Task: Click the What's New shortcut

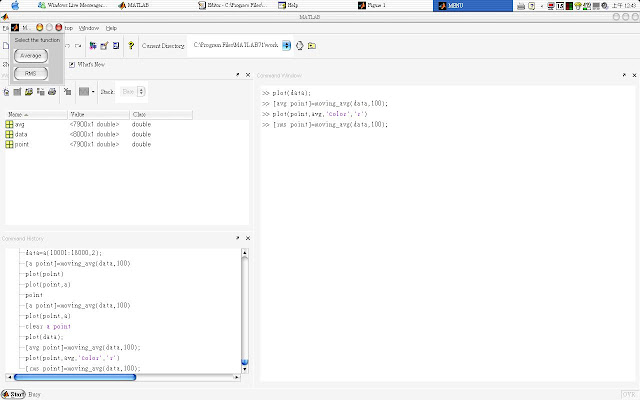Action: 87,64
